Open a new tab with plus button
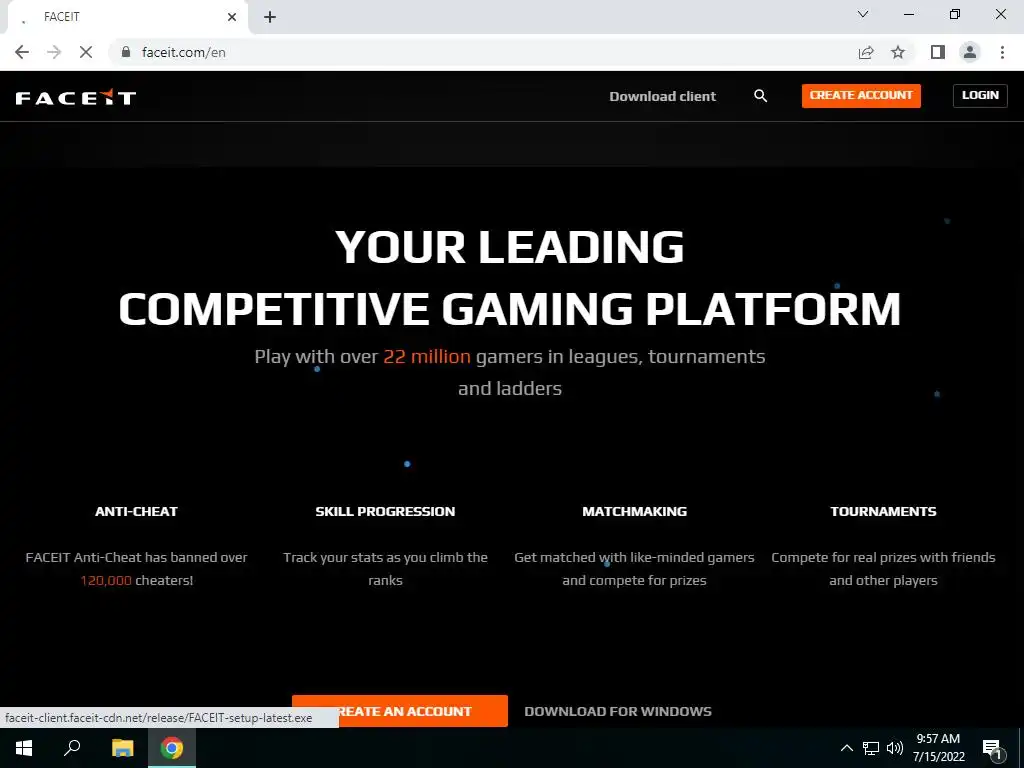Screen dimensions: 1024x768 coord(270,17)
